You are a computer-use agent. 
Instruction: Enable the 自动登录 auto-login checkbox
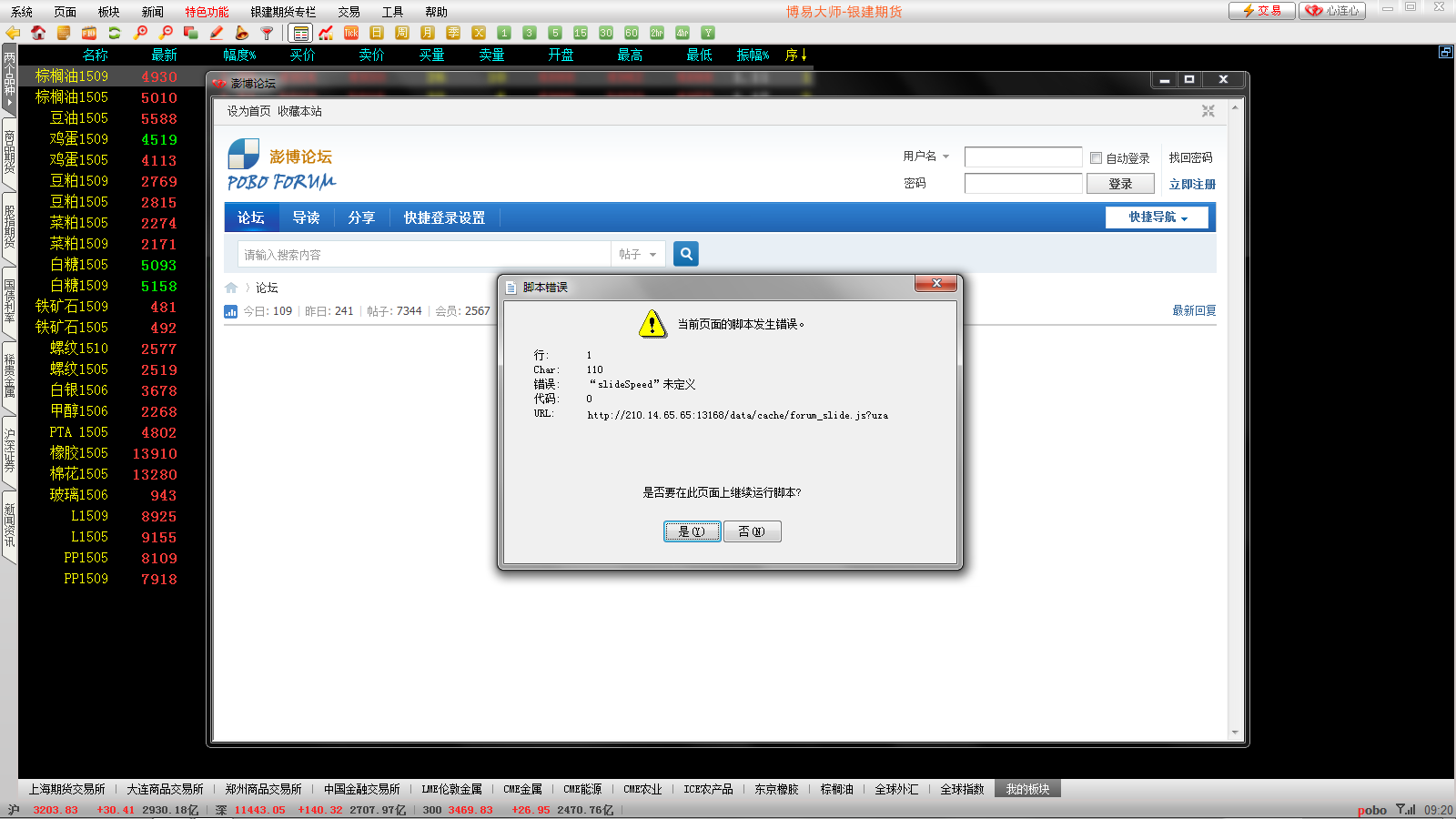click(x=1096, y=158)
